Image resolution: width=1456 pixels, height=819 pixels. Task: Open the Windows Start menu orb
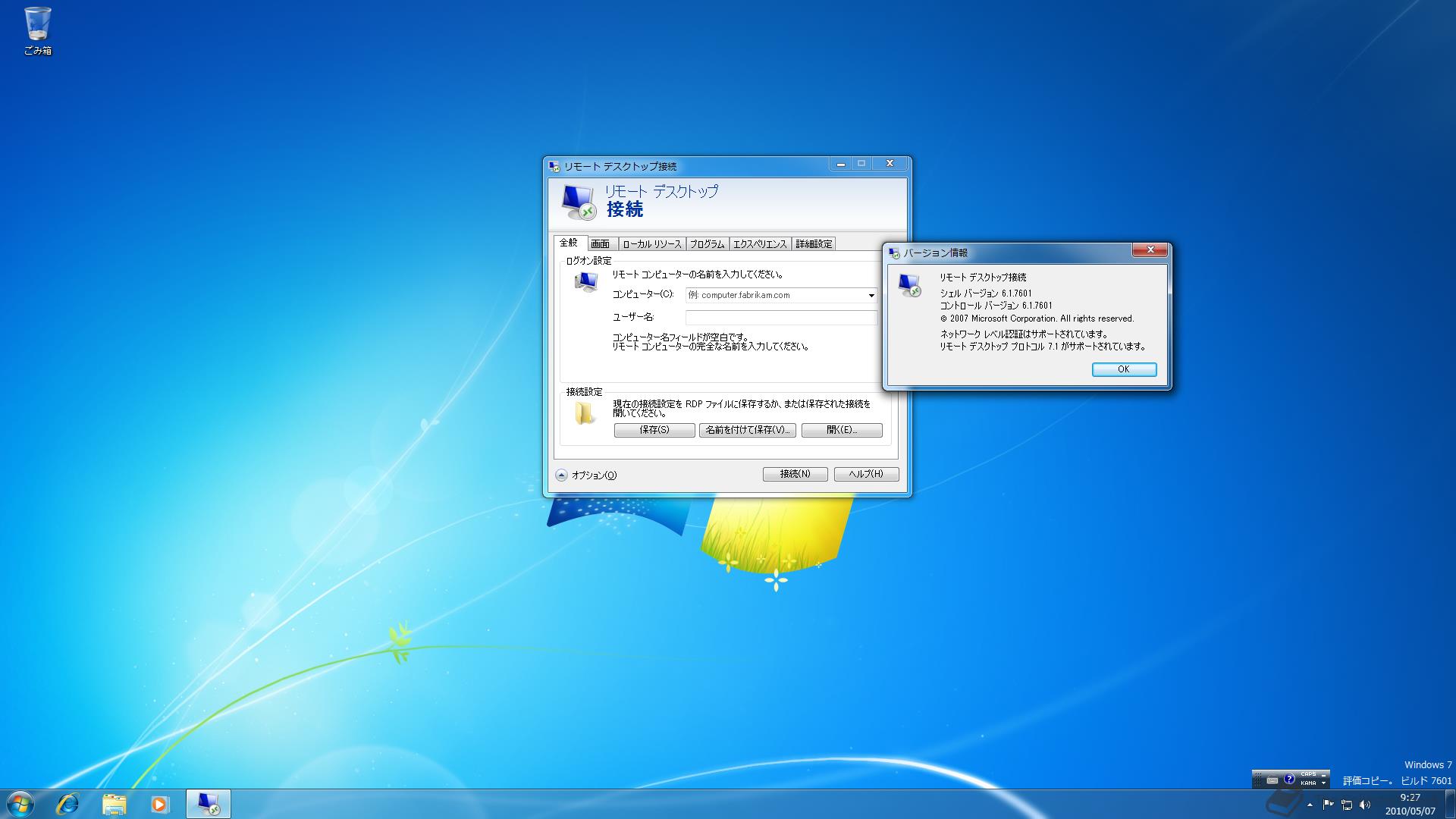click(x=20, y=803)
